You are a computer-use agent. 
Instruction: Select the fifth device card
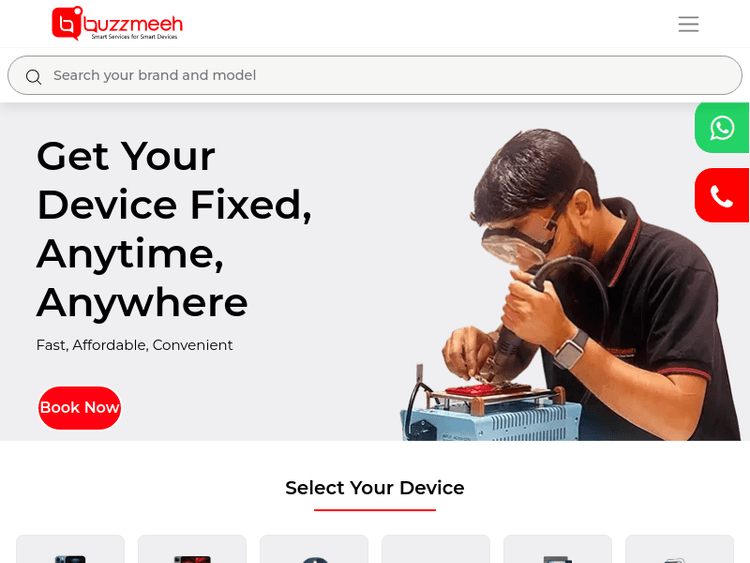[558, 549]
